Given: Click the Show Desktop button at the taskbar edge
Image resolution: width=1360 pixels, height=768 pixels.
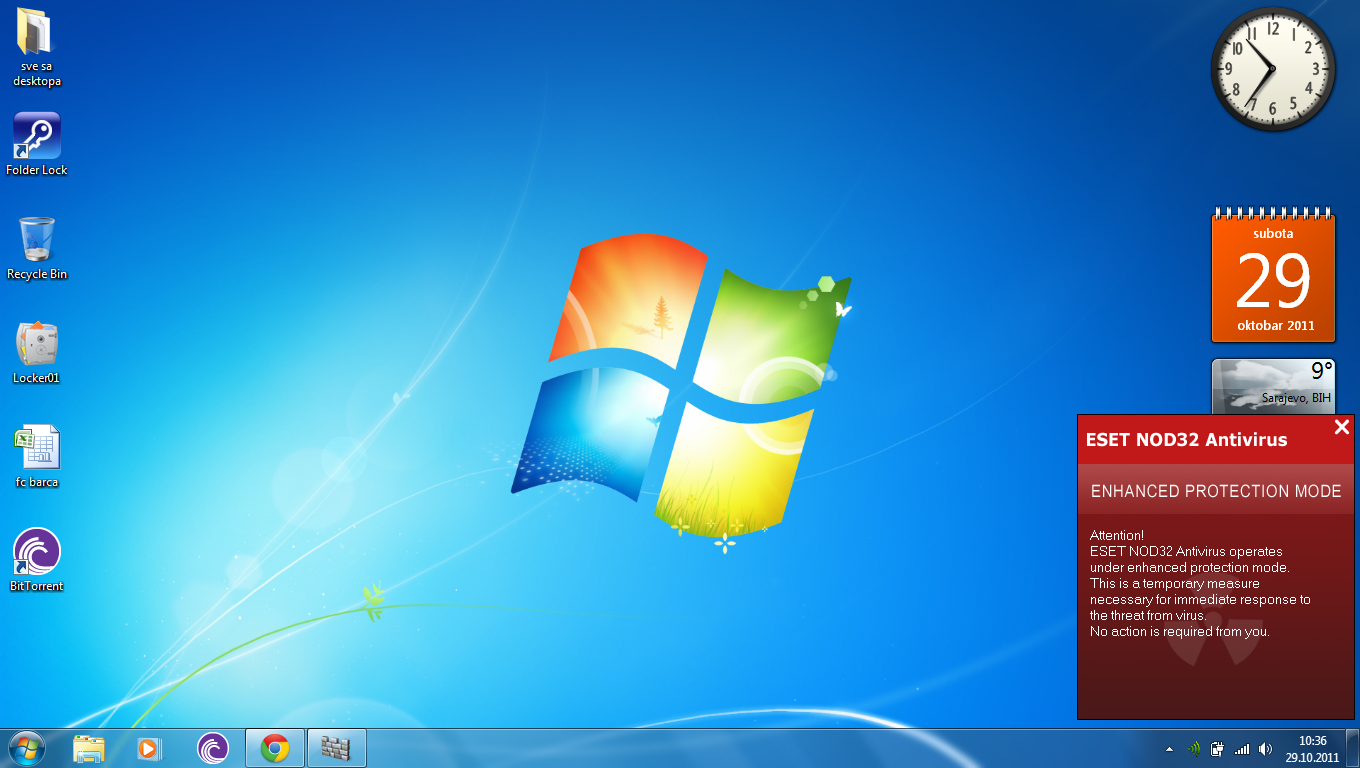Looking at the screenshot, I should point(1352,748).
